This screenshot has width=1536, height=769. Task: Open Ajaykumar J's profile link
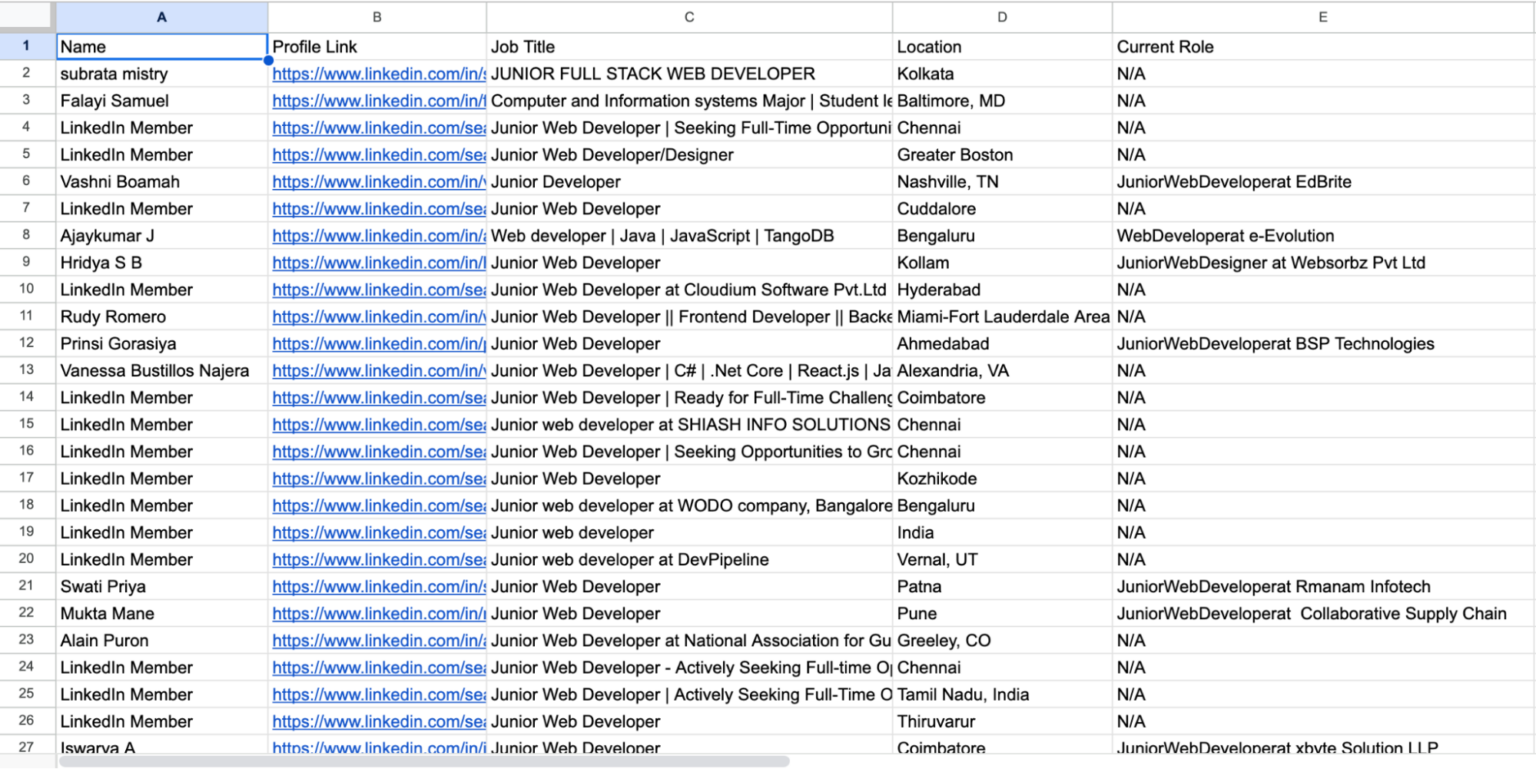tap(379, 235)
